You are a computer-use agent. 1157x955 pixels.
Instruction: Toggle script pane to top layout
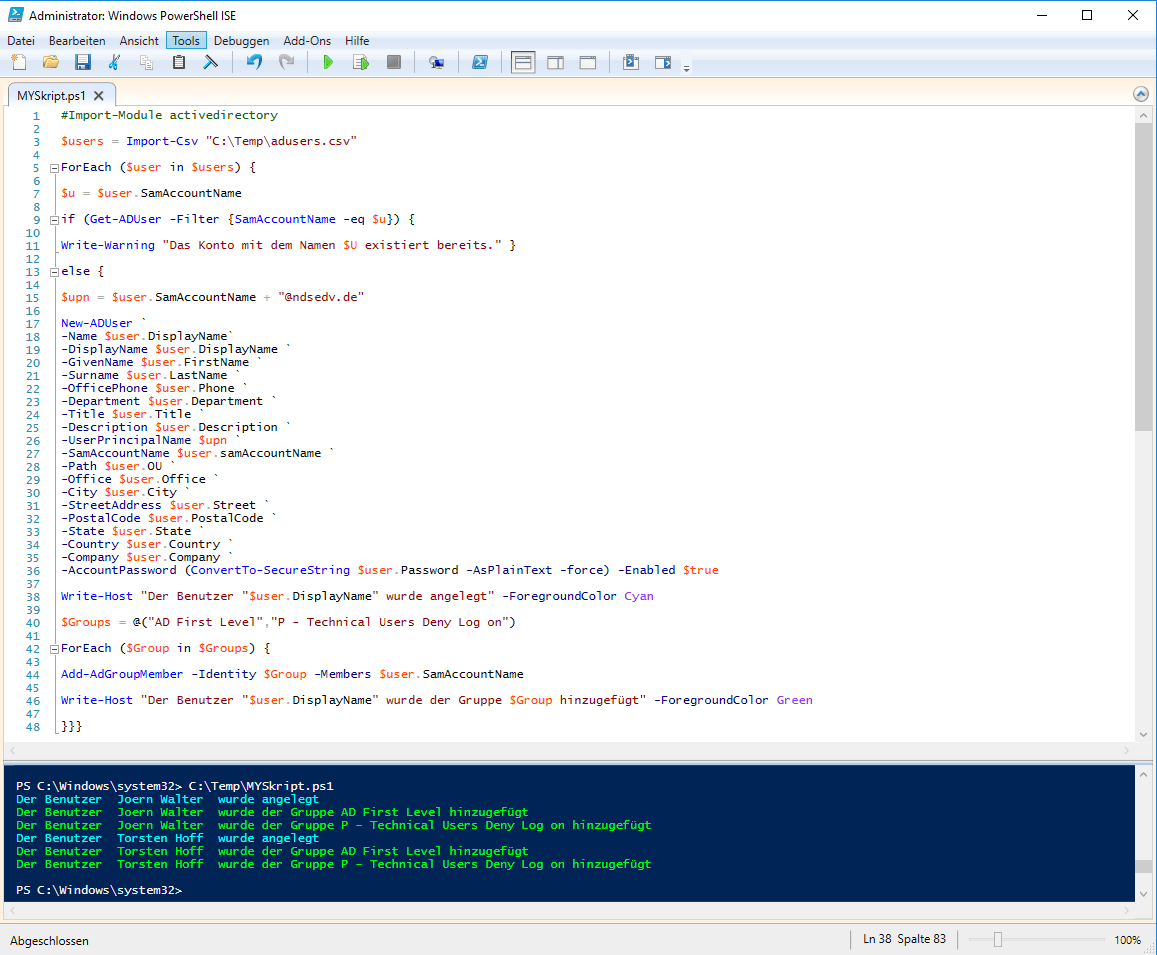coord(522,63)
